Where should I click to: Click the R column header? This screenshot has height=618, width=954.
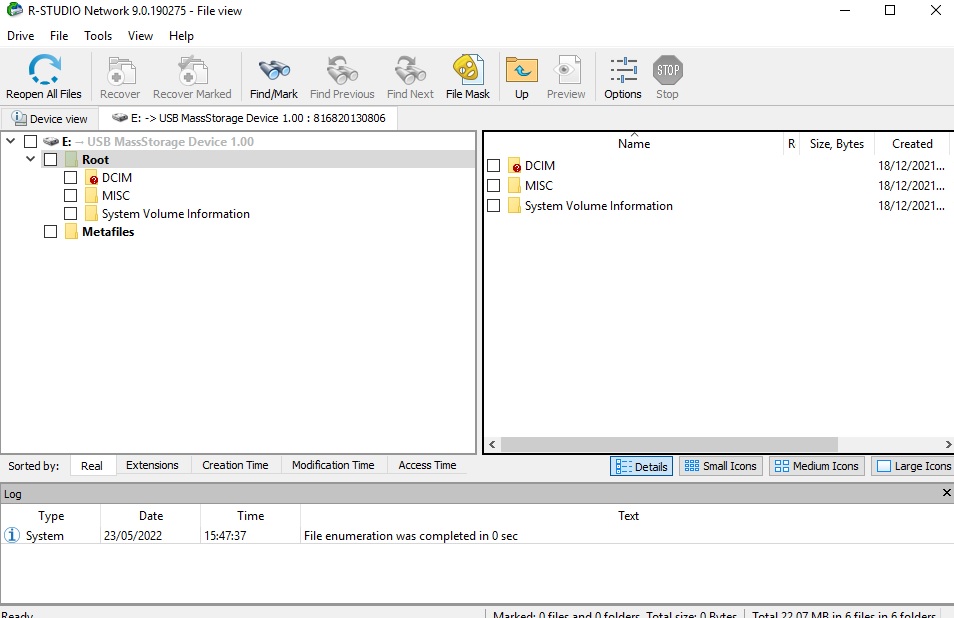(791, 144)
